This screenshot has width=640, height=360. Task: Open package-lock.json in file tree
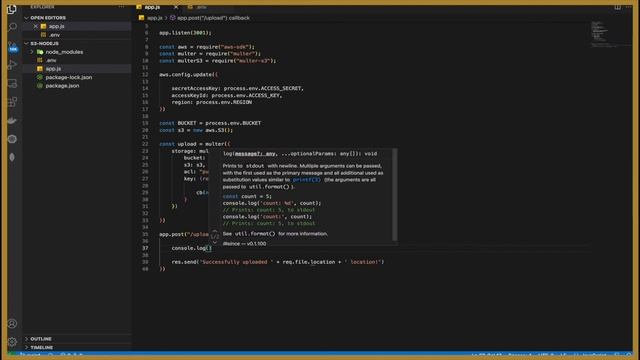pyautogui.click(x=69, y=77)
